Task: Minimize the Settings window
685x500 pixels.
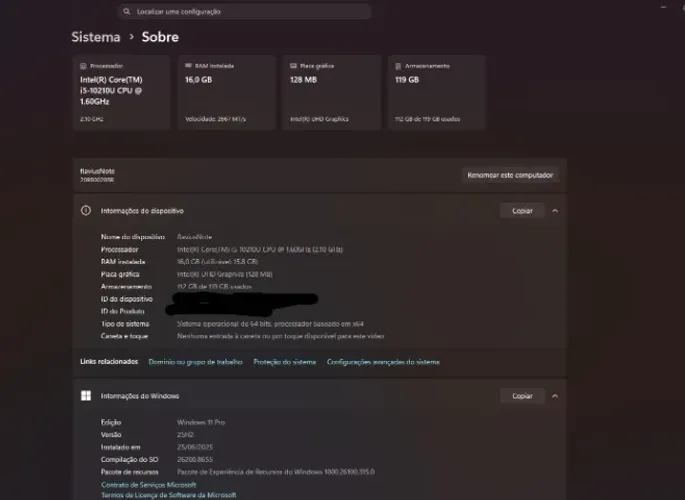Action: pos(664,7)
